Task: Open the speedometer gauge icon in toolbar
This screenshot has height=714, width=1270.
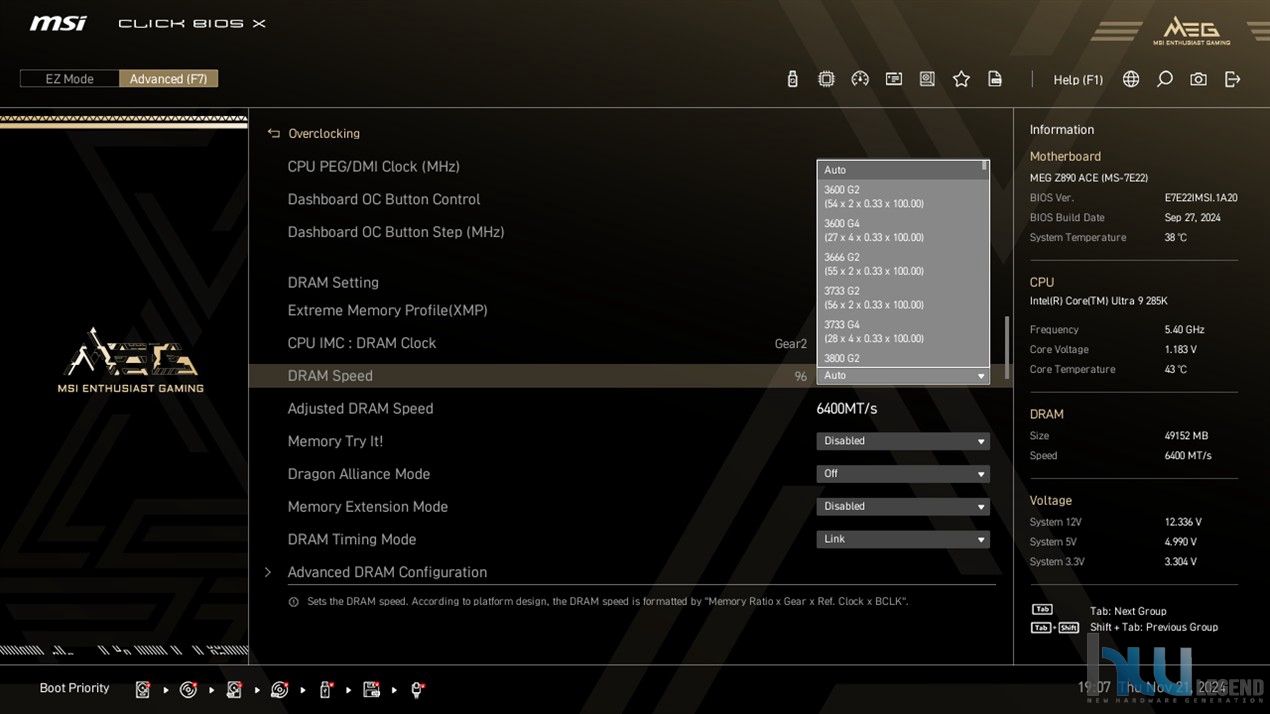Action: 860,79
